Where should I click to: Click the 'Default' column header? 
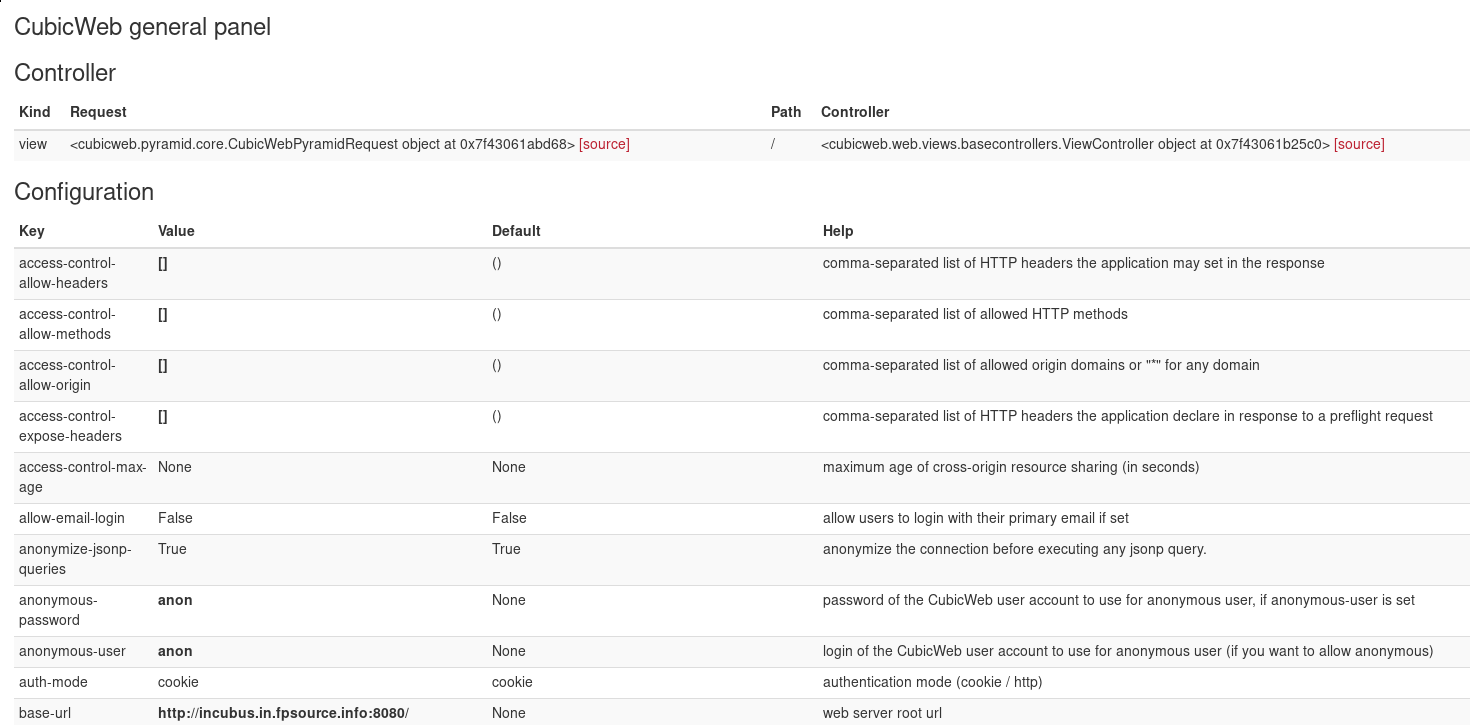(x=516, y=231)
